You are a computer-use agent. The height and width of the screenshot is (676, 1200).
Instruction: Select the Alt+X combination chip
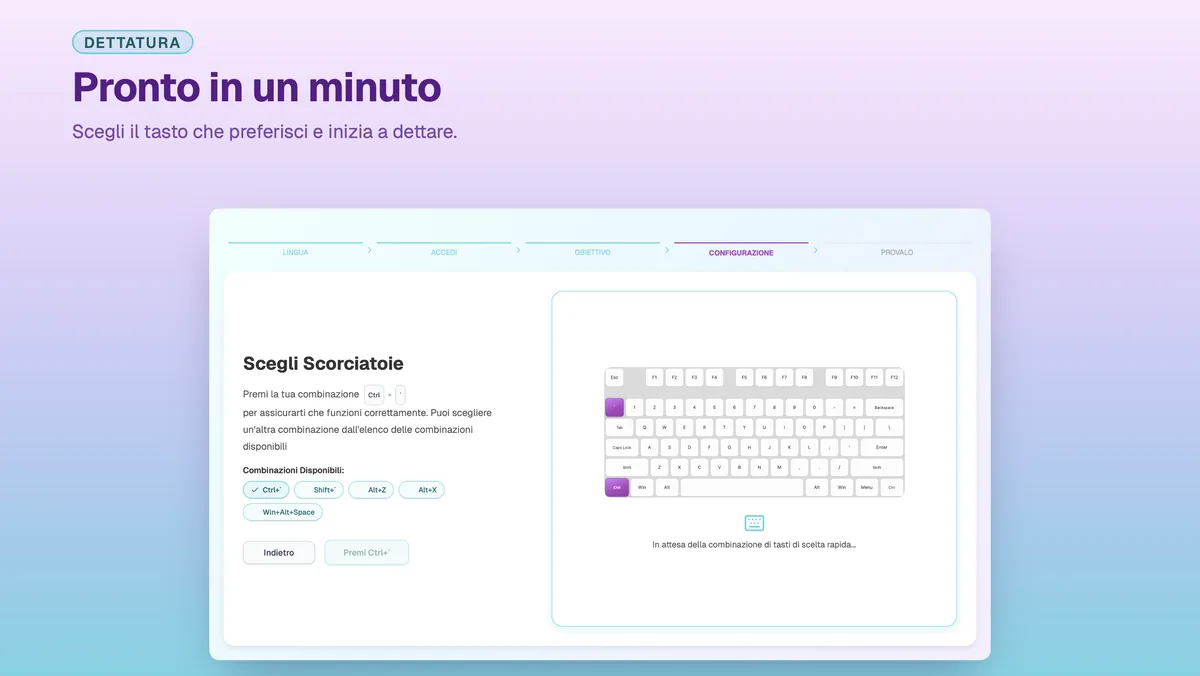pyautogui.click(x=422, y=490)
